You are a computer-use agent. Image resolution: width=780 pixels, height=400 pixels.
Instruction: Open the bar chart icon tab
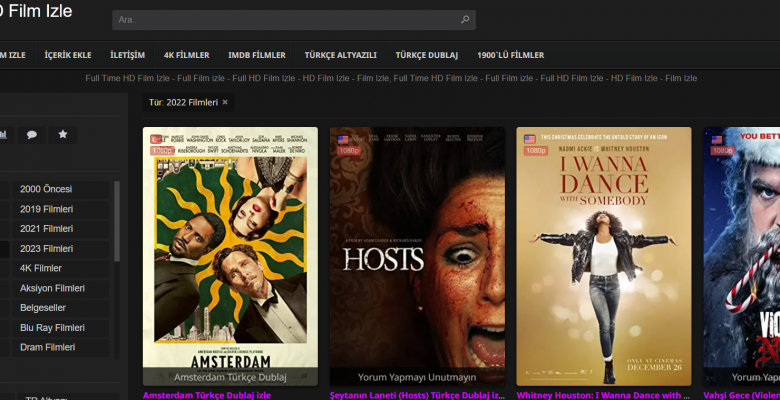4,135
